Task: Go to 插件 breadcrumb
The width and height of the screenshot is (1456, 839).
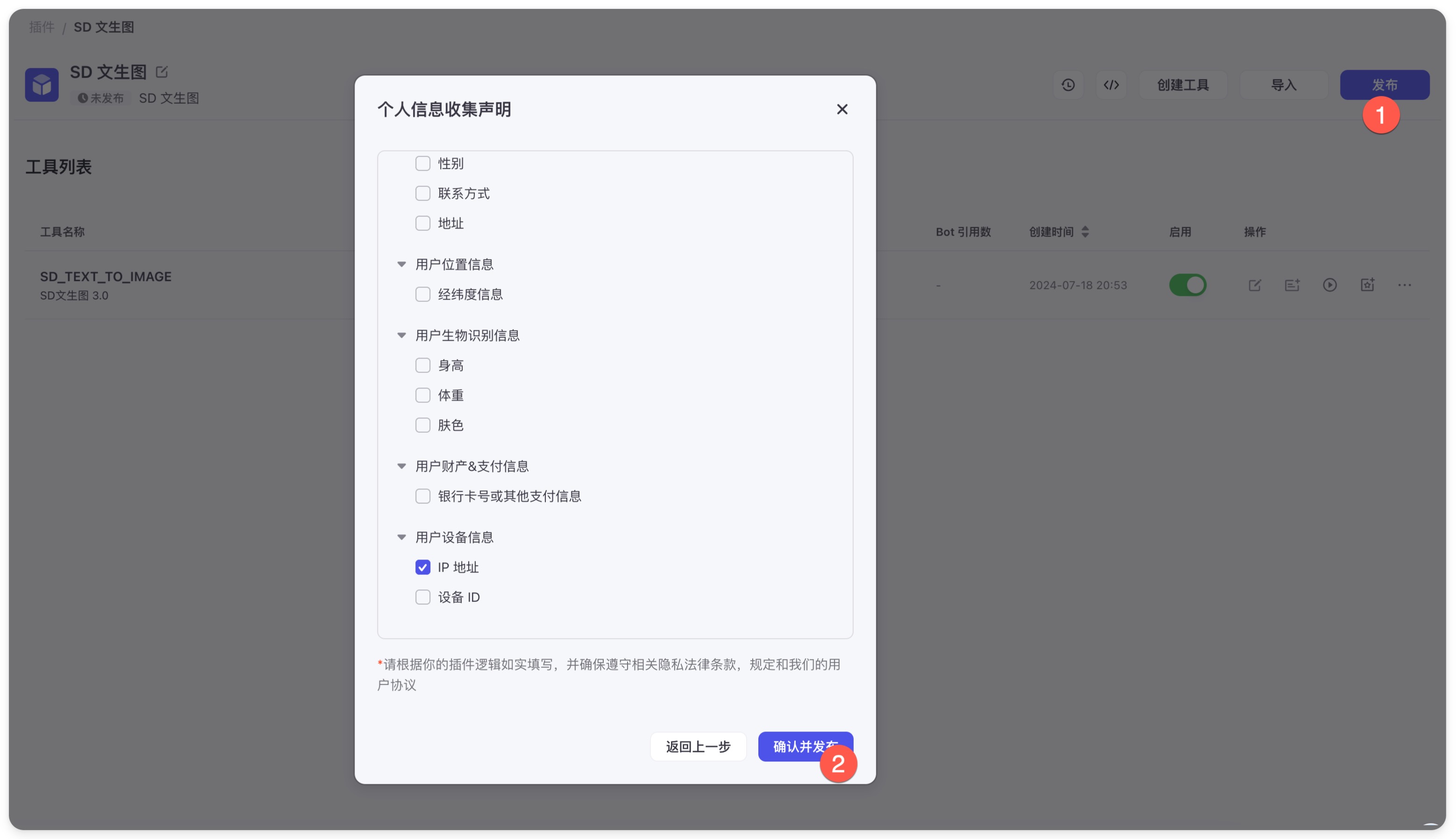Action: coord(42,27)
